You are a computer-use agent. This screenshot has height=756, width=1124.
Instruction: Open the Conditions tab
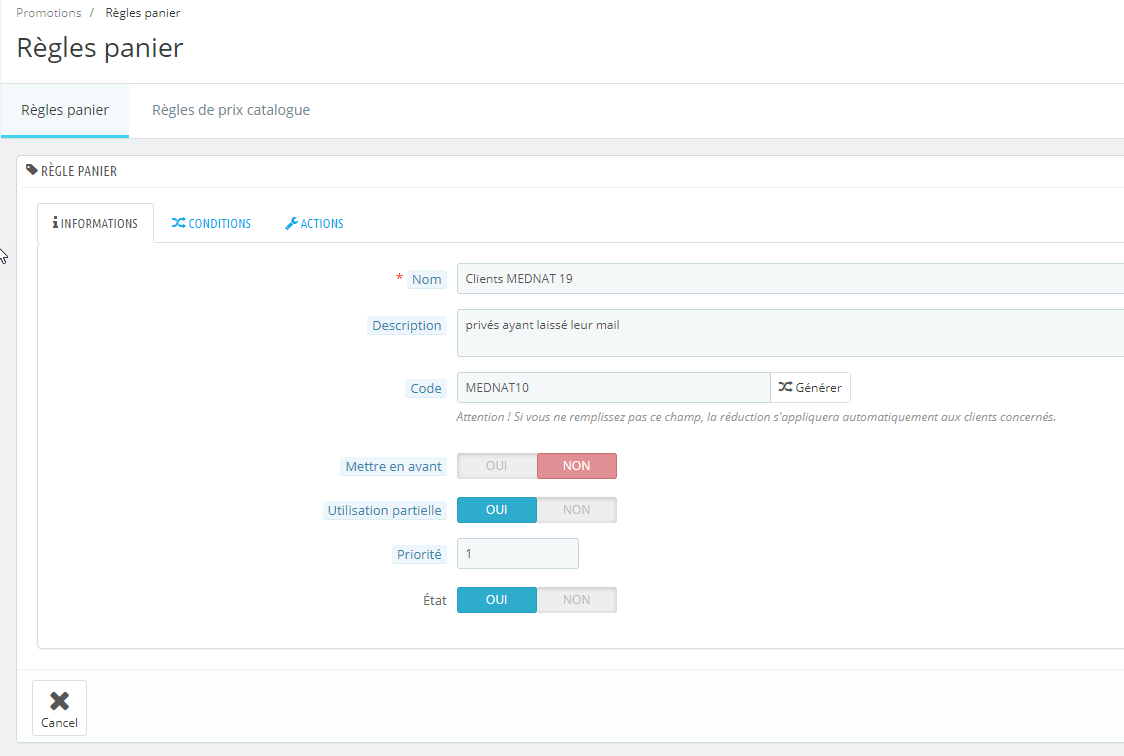click(211, 223)
